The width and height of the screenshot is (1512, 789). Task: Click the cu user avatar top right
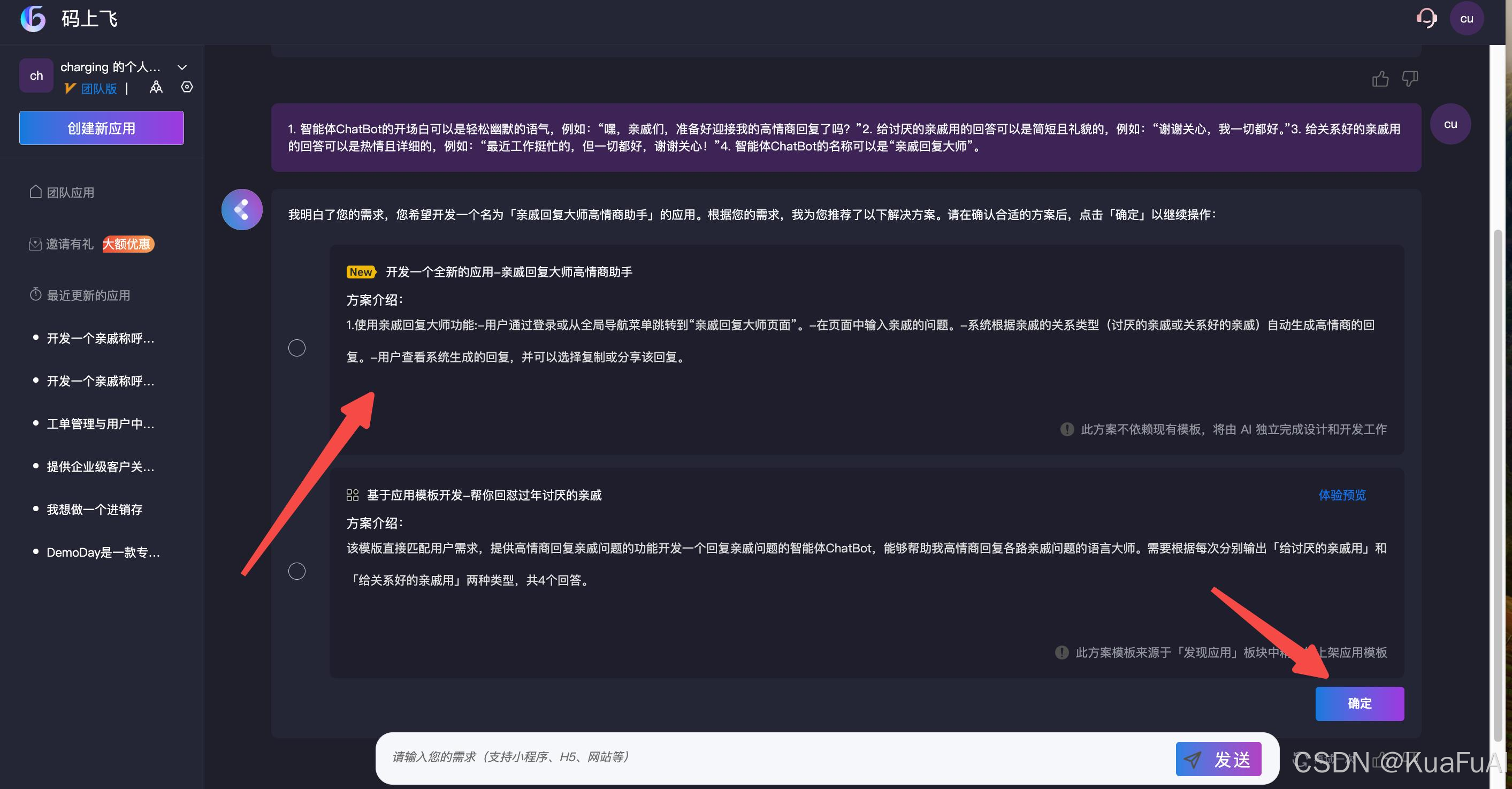(x=1466, y=18)
